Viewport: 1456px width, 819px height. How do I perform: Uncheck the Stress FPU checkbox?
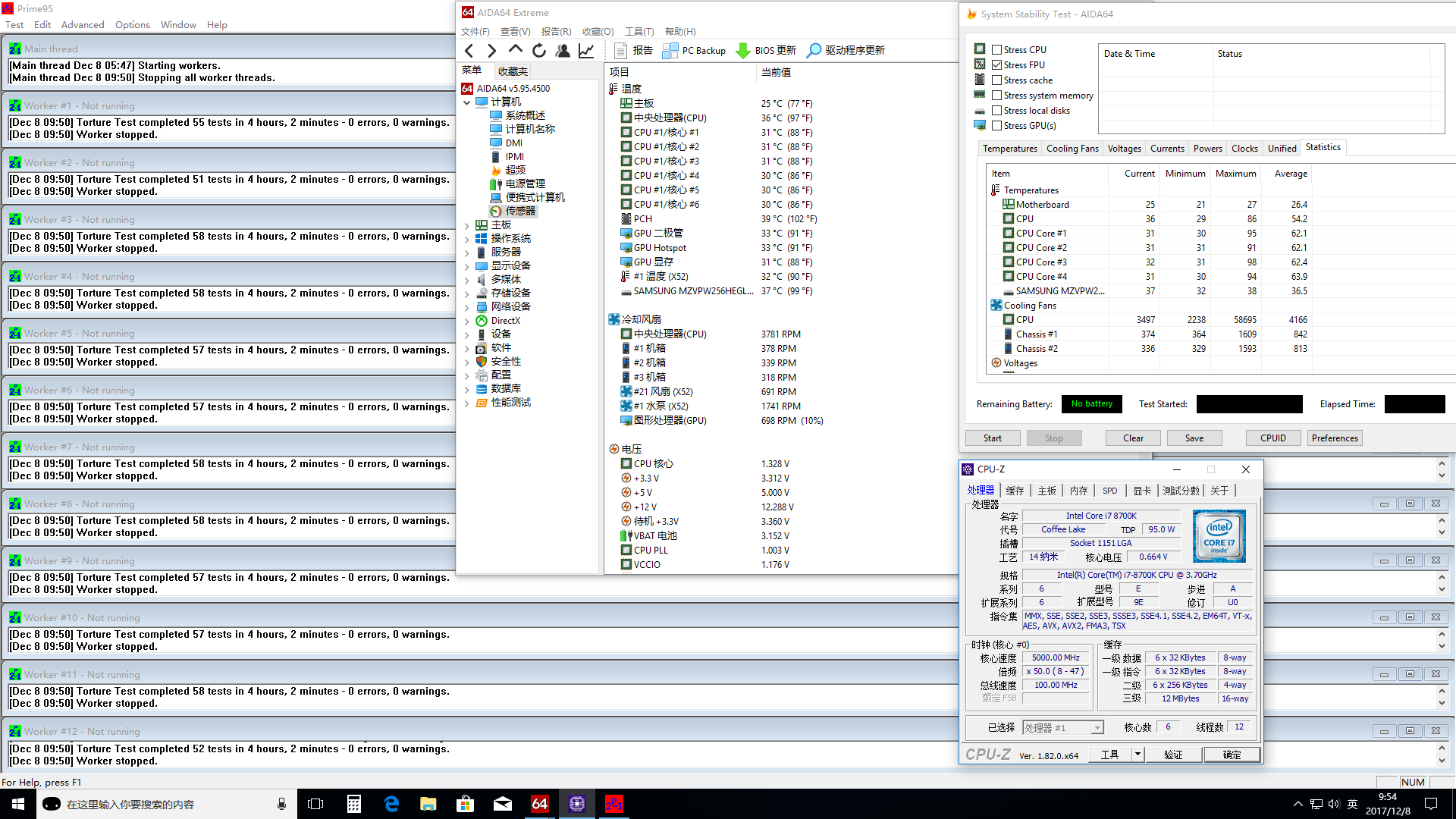click(997, 65)
